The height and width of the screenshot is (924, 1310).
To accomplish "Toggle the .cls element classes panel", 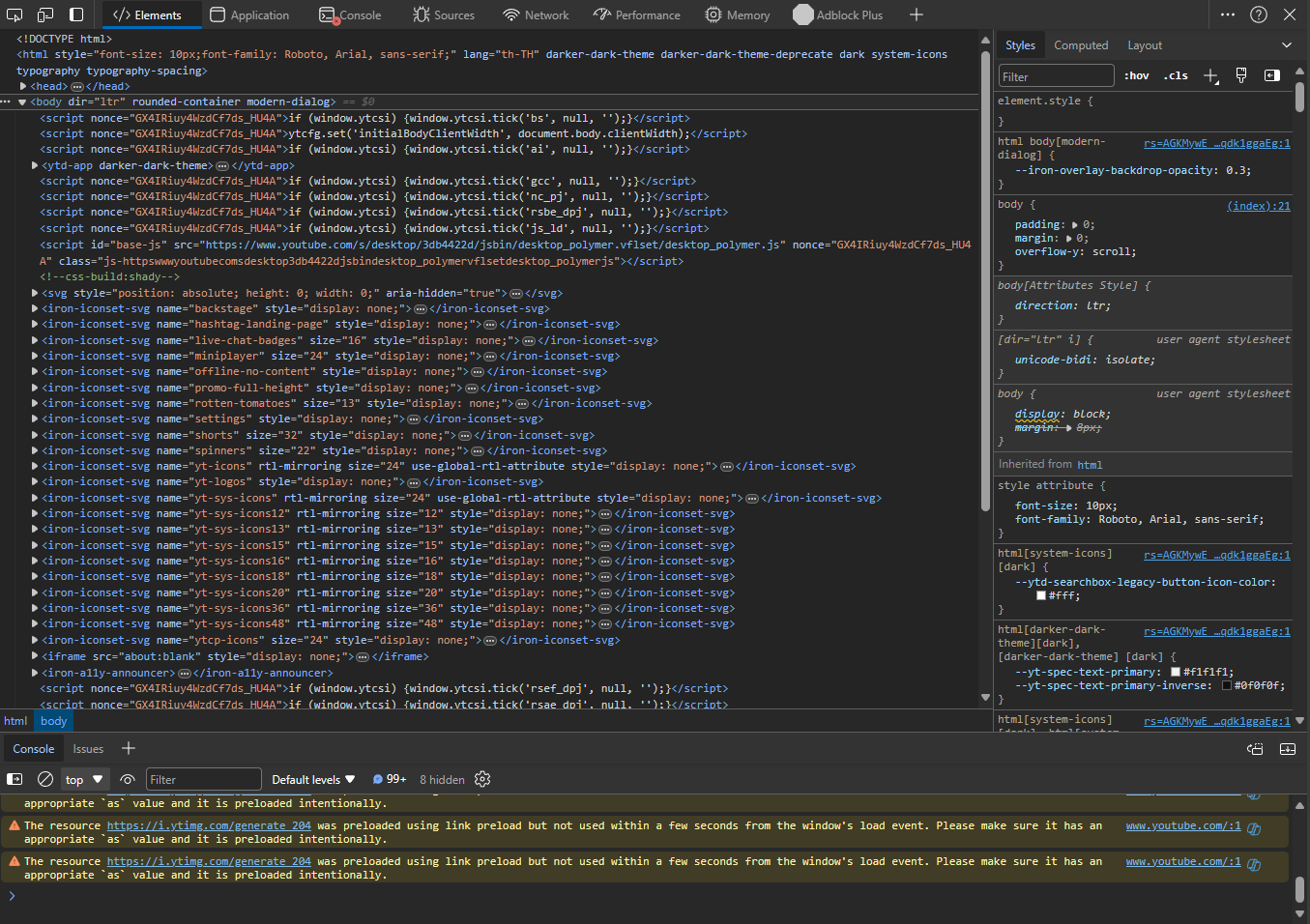I will pyautogui.click(x=1176, y=75).
